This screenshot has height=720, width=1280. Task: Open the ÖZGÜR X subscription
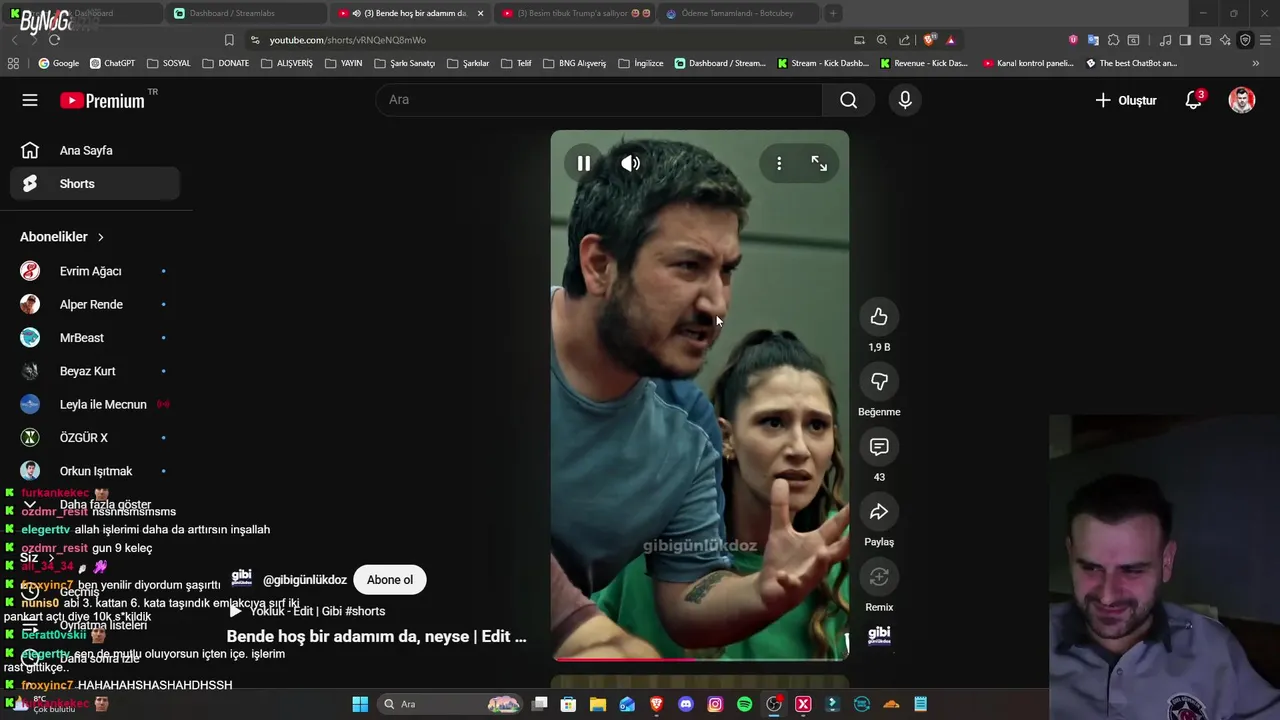coord(95,438)
